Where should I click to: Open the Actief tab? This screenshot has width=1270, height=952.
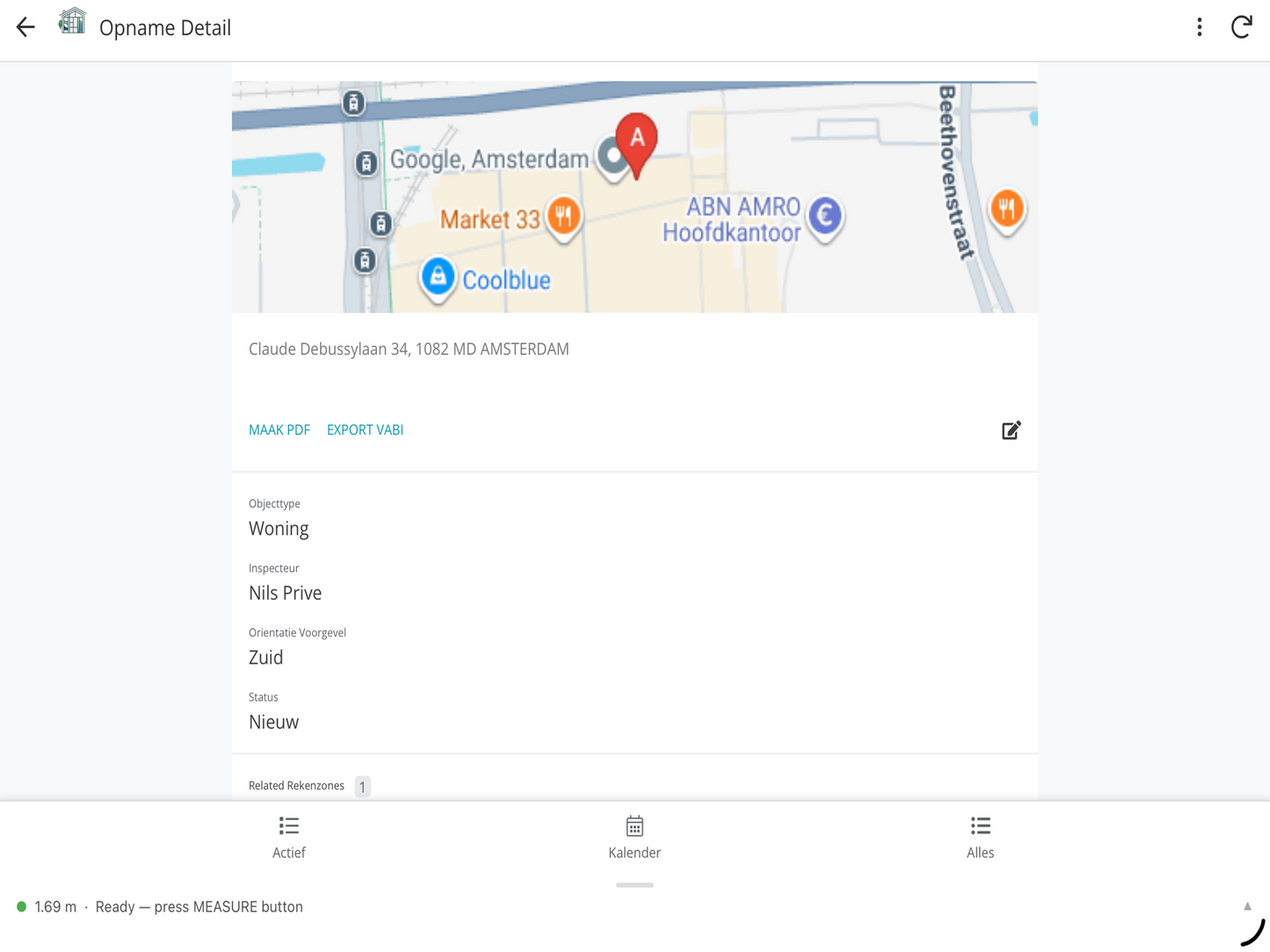(289, 838)
